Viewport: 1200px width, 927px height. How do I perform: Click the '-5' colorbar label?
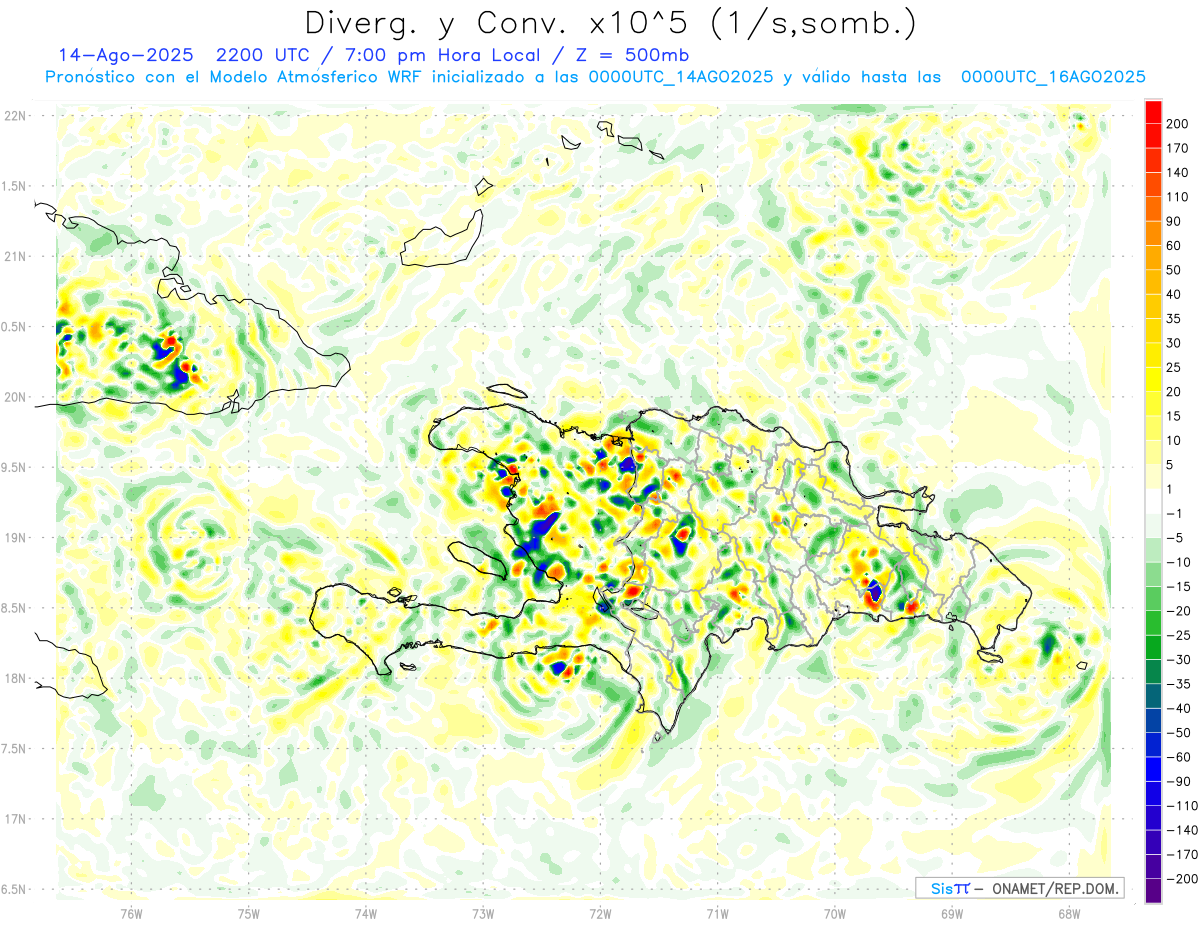tap(1176, 538)
